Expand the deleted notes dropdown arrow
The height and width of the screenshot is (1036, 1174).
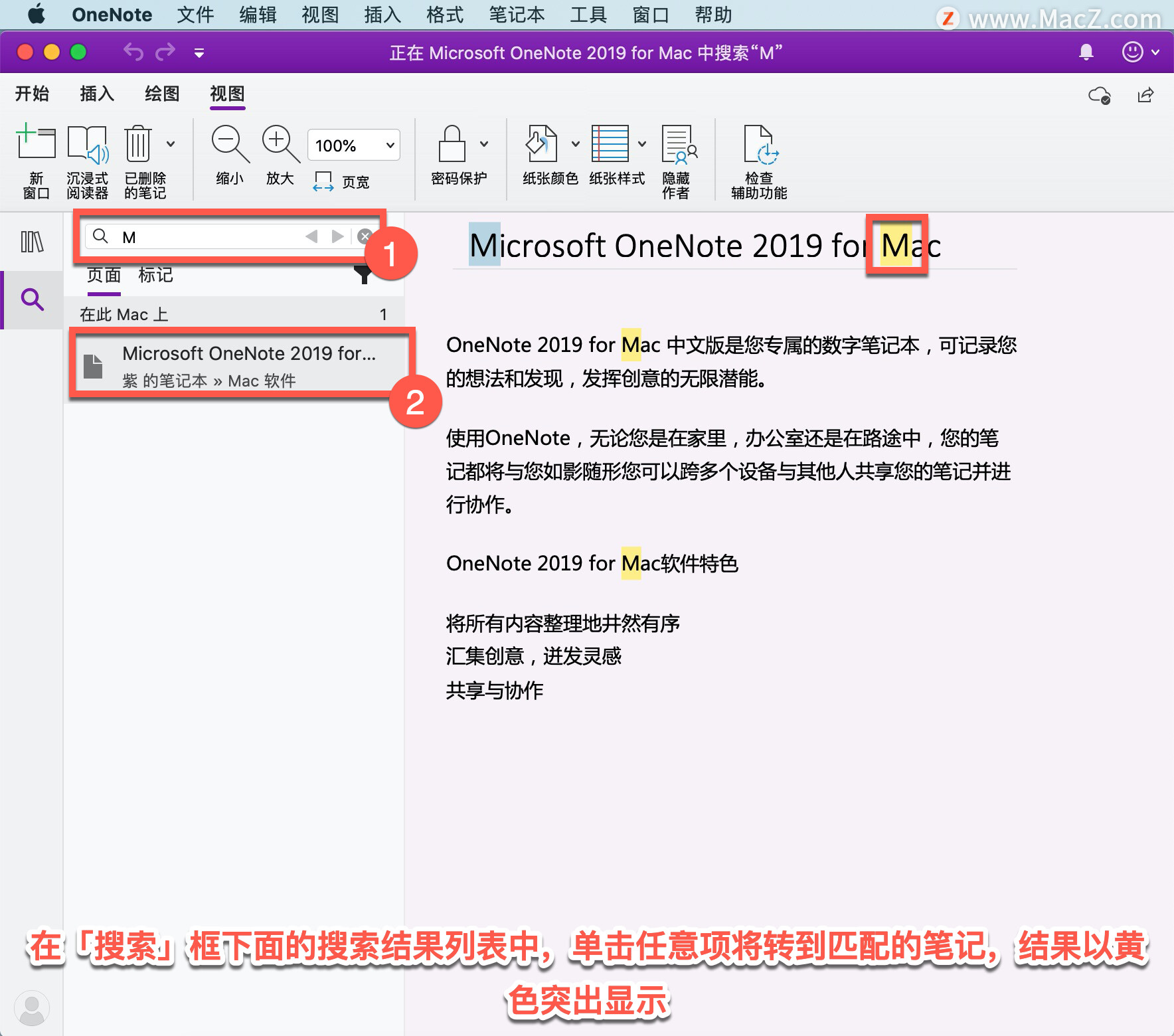(171, 143)
